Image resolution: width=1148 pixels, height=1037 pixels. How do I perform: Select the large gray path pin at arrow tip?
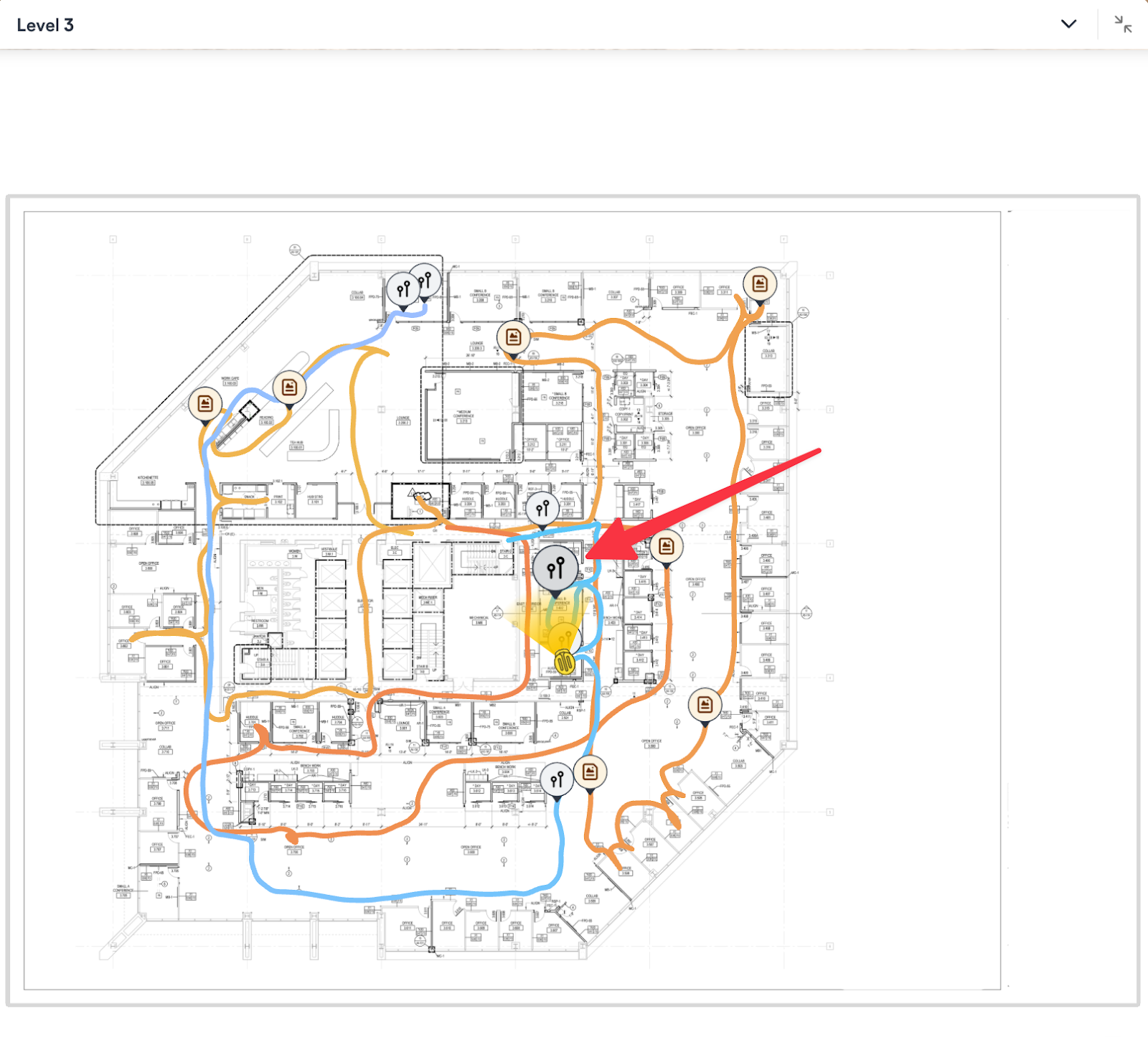(x=555, y=568)
